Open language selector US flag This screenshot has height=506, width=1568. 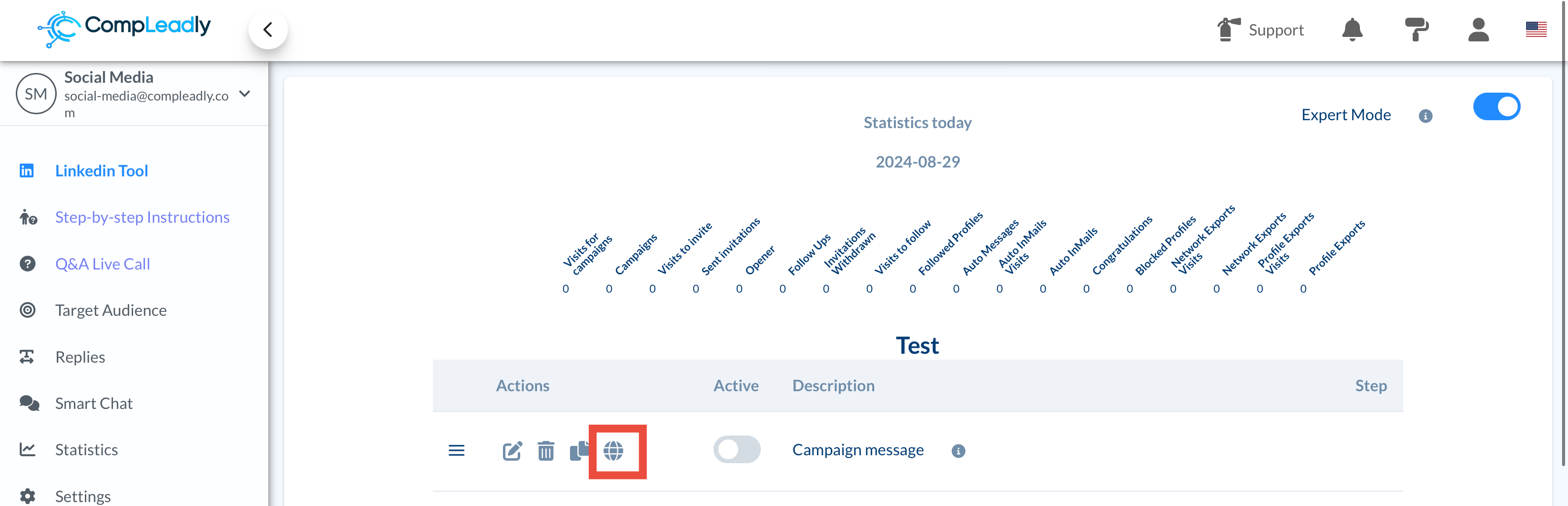click(1536, 29)
